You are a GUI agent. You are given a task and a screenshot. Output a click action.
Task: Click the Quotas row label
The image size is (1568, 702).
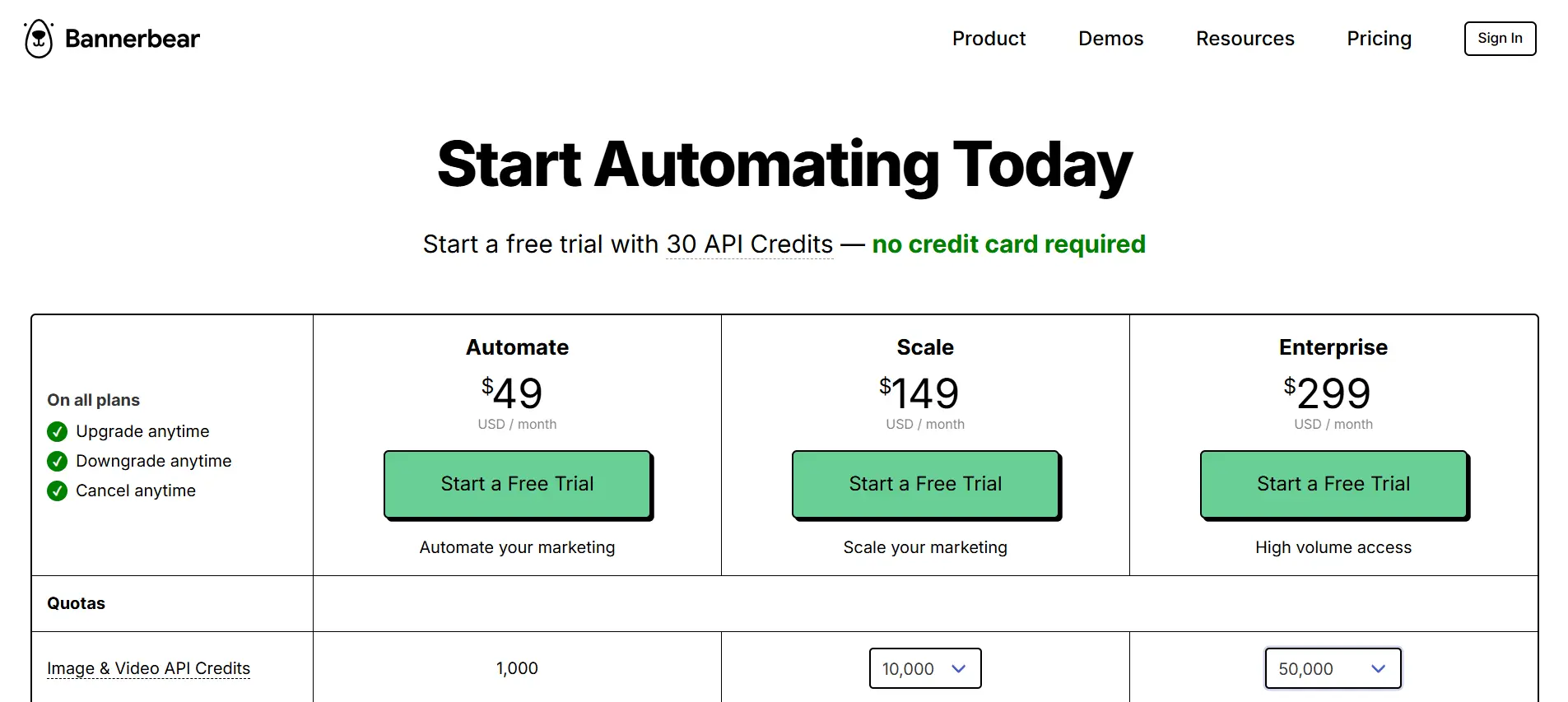[x=76, y=603]
